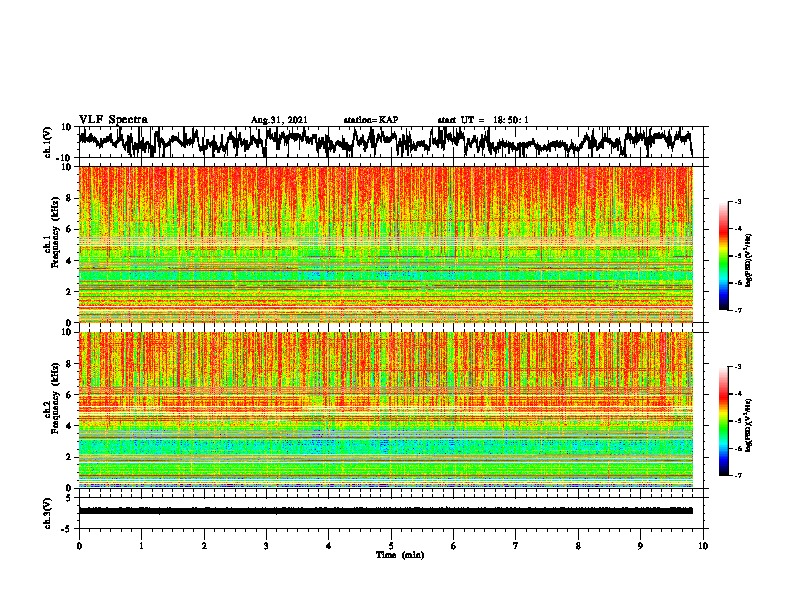Pick the ch.2 spectrogram color scale bar
The image size is (792, 612).
[x=723, y=421]
